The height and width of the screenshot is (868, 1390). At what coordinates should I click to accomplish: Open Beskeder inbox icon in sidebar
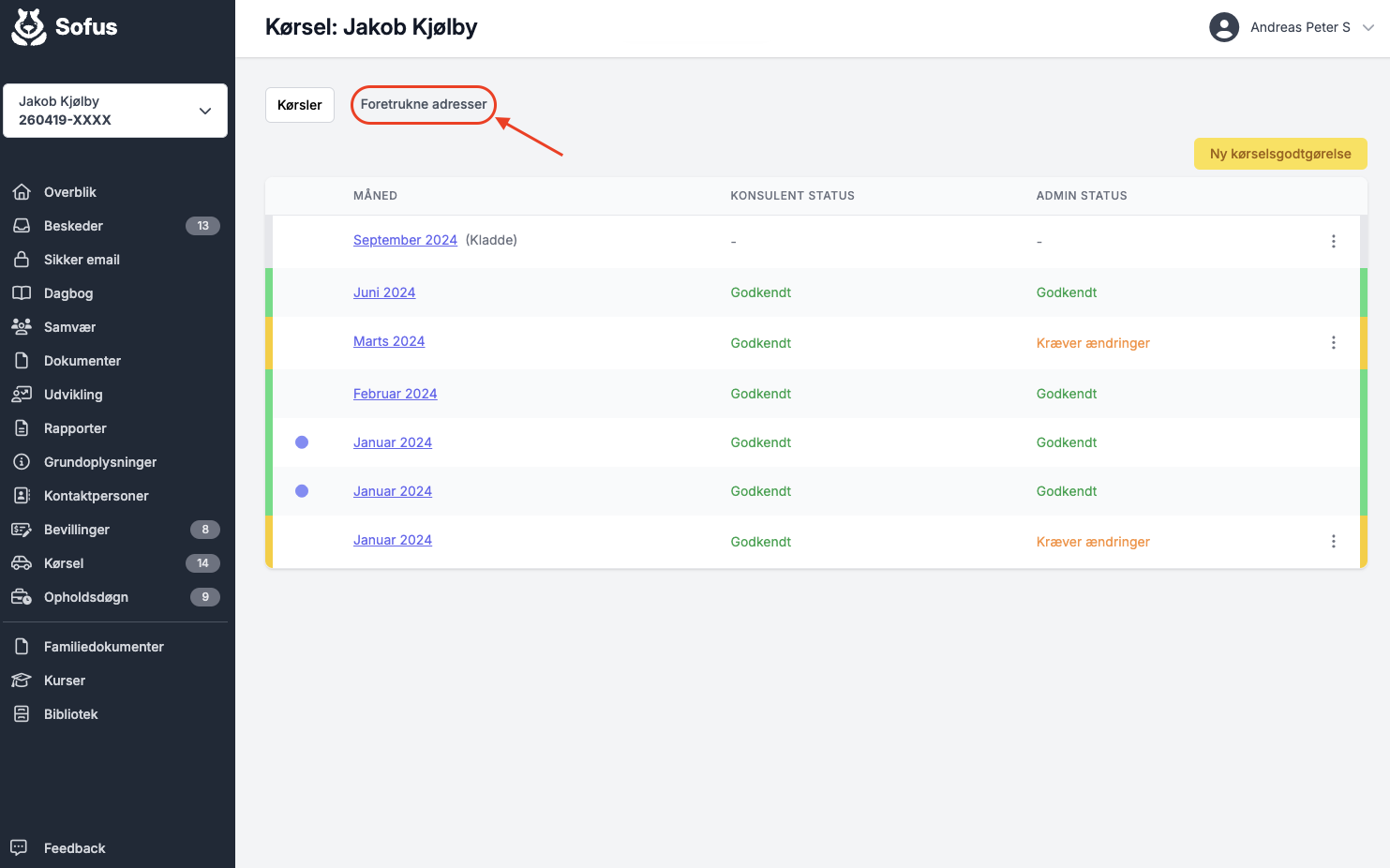pyautogui.click(x=22, y=226)
